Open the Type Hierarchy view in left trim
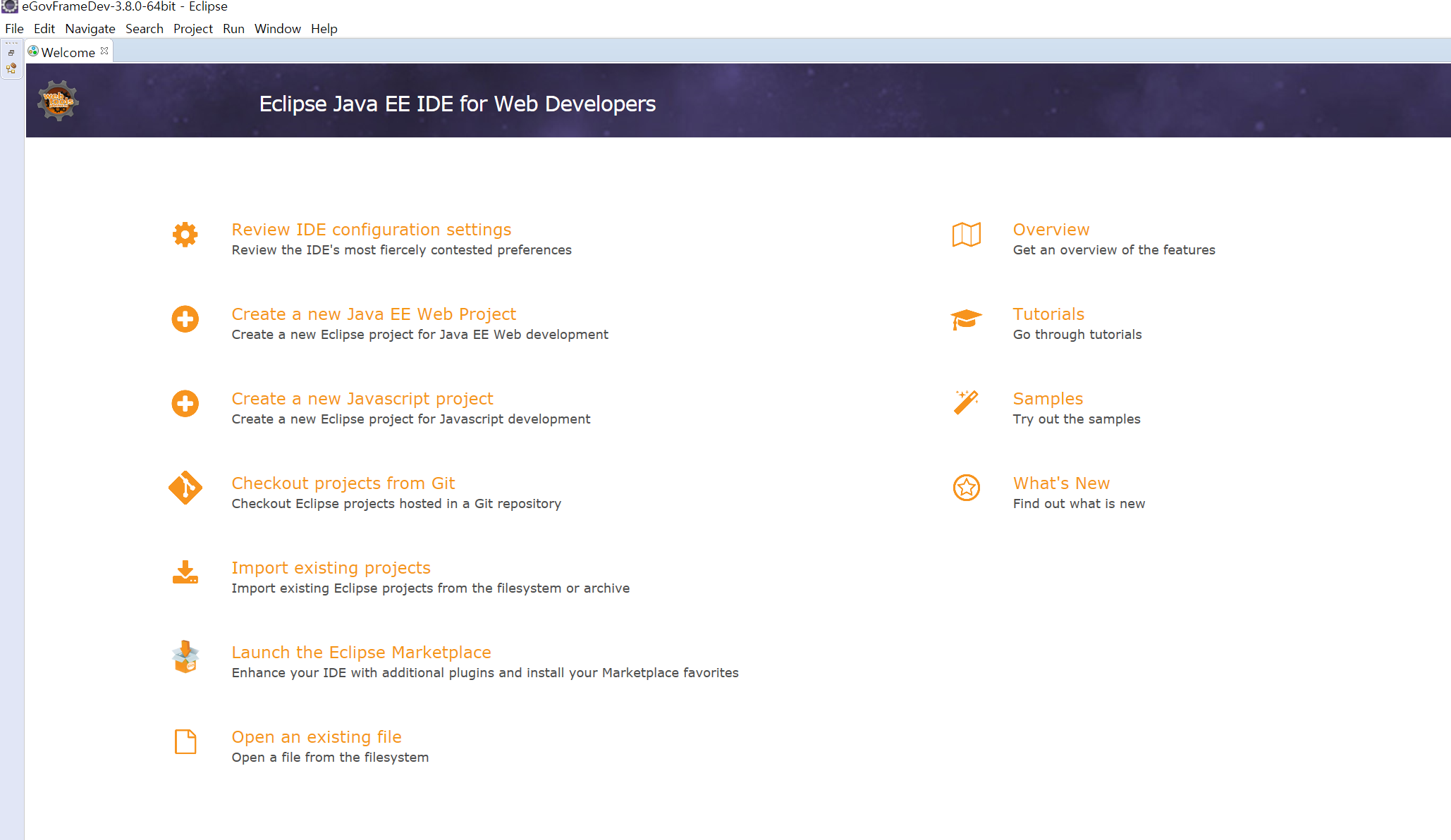 point(11,68)
